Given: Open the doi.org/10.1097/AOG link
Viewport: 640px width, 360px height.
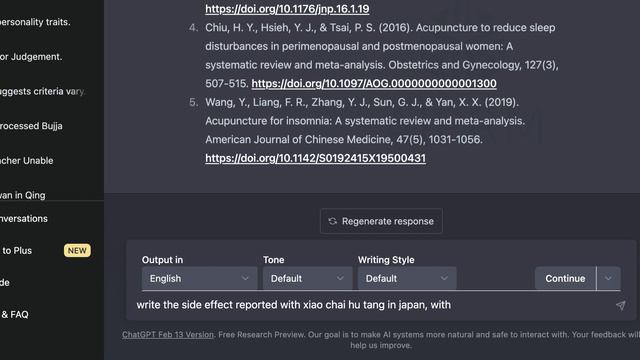Looking at the screenshot, I should tap(374, 84).
